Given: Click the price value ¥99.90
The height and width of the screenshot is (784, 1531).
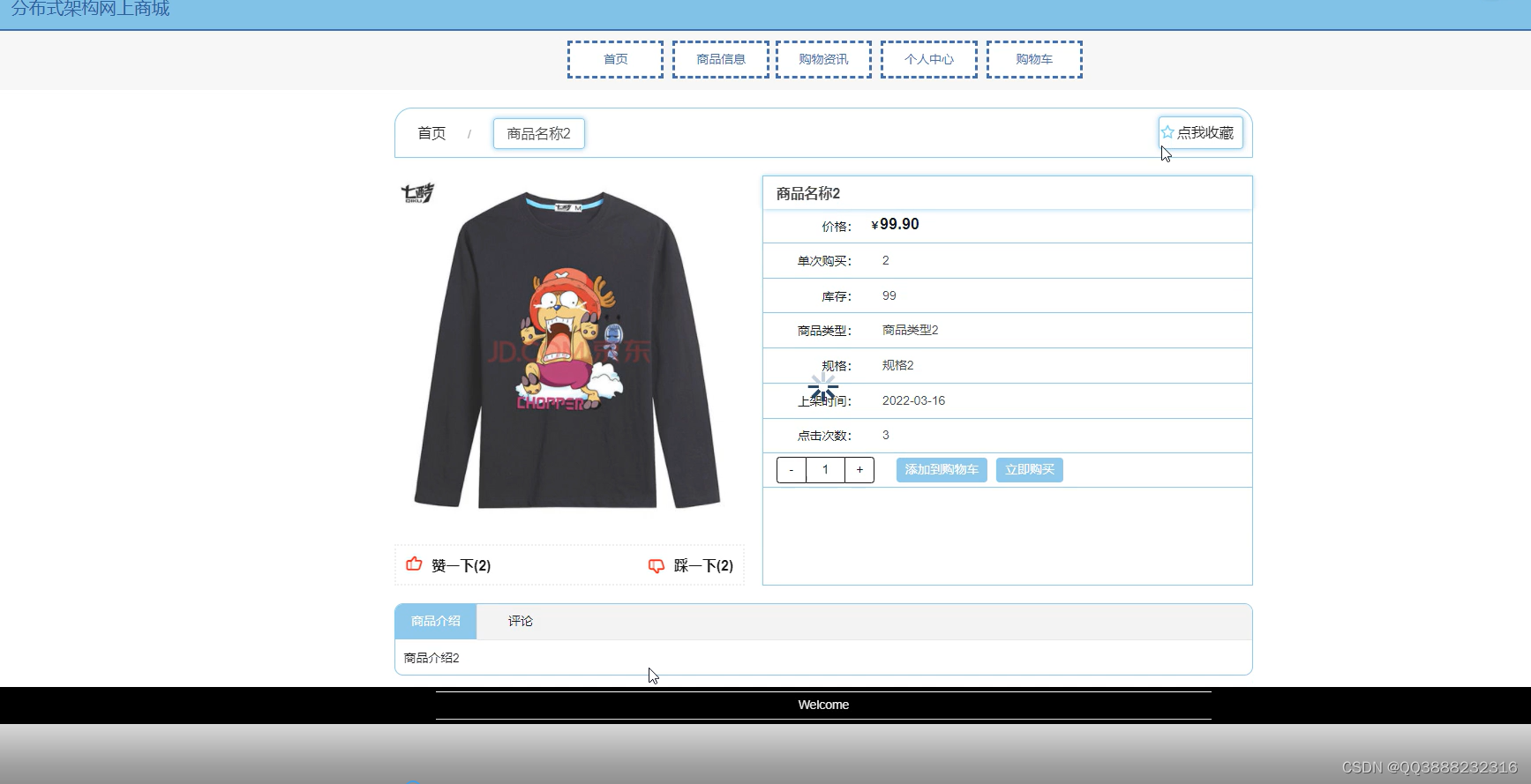Looking at the screenshot, I should (x=895, y=224).
